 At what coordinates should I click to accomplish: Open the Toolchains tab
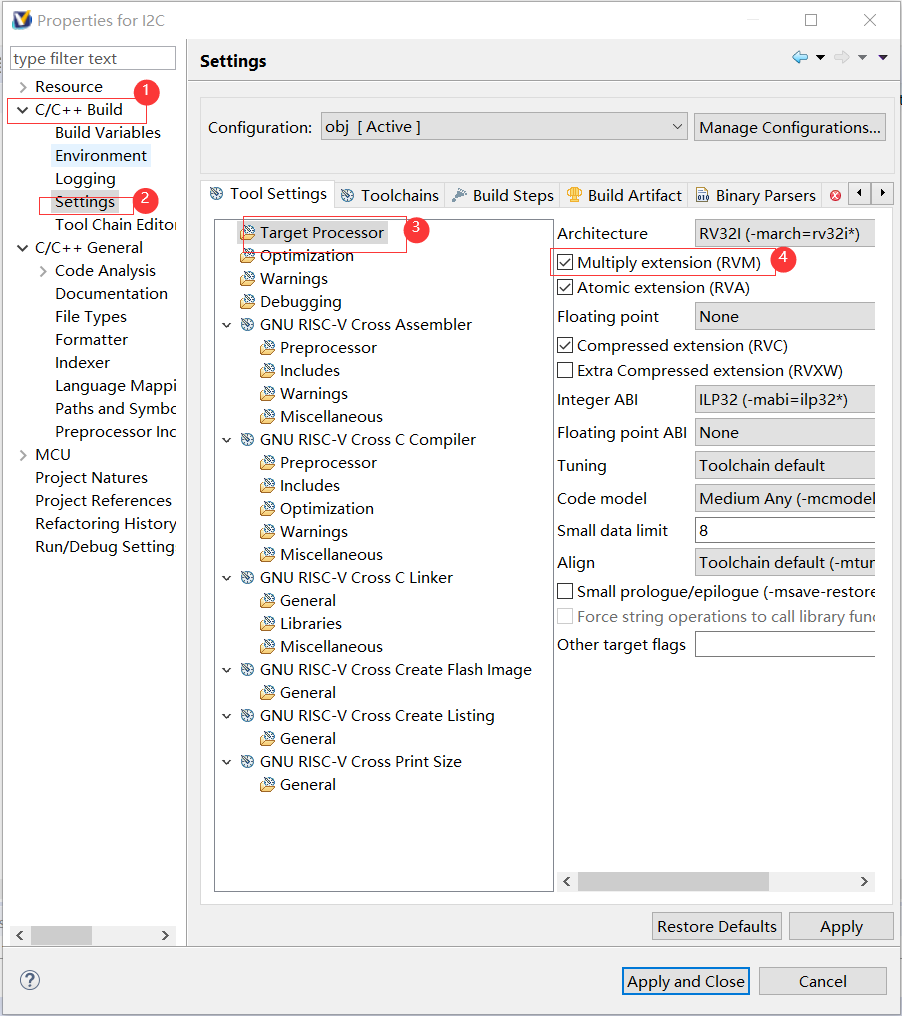[389, 195]
